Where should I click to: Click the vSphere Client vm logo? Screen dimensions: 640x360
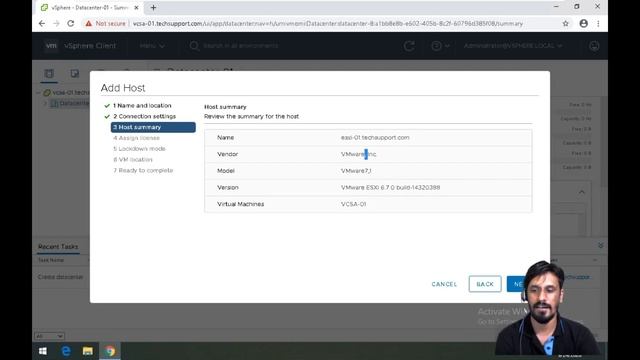(51, 46)
